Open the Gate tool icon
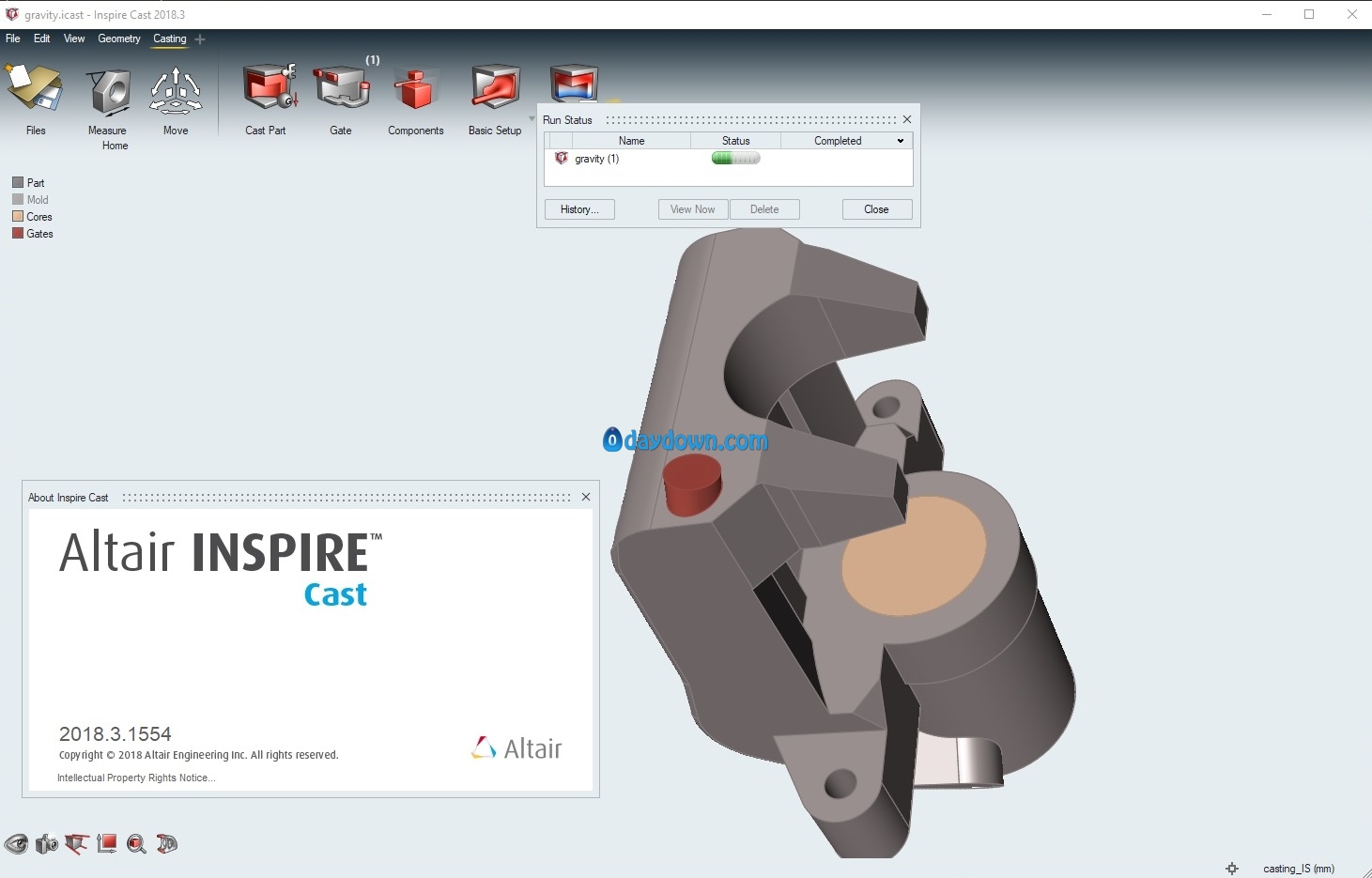The height and width of the screenshot is (878, 1372). [x=342, y=89]
